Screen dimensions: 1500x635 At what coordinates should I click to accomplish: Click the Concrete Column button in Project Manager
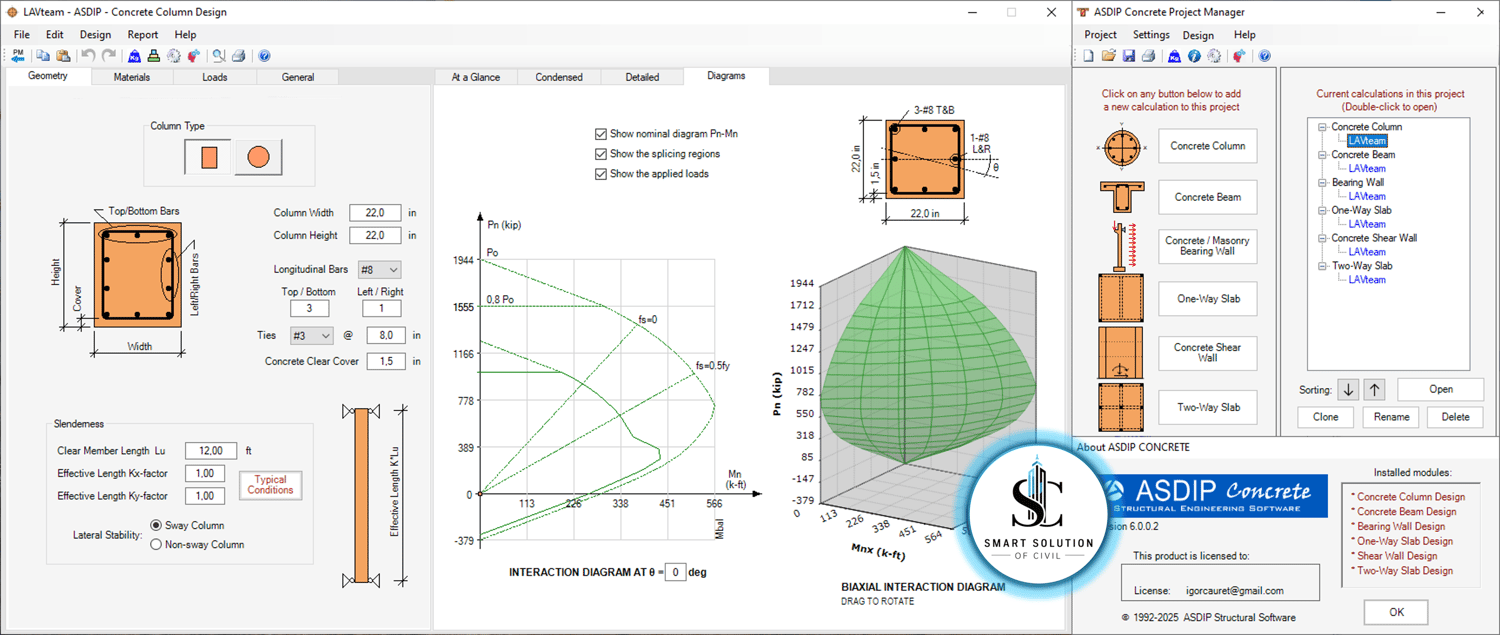click(x=1208, y=146)
